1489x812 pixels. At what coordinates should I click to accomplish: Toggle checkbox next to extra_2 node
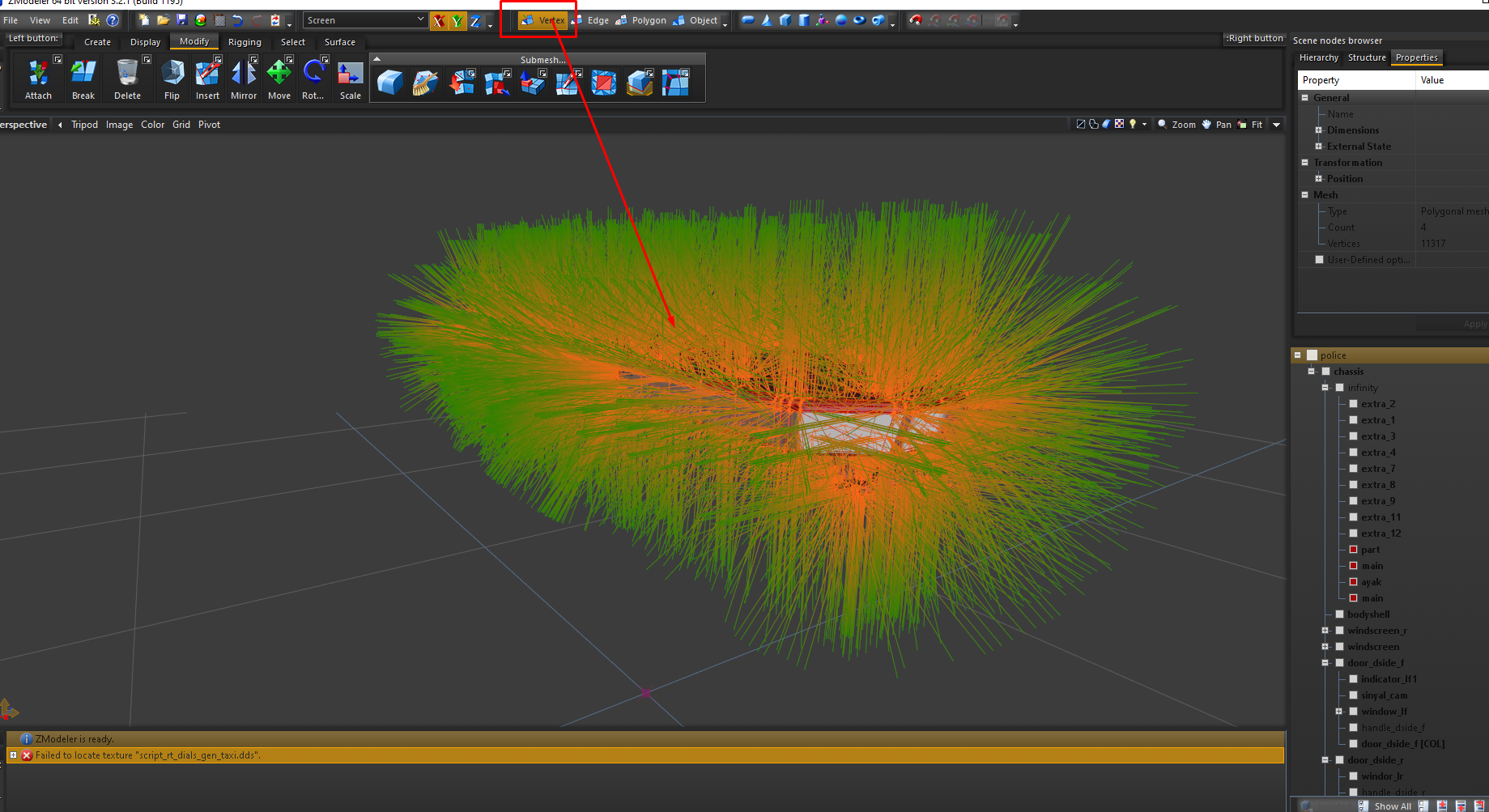point(1353,404)
